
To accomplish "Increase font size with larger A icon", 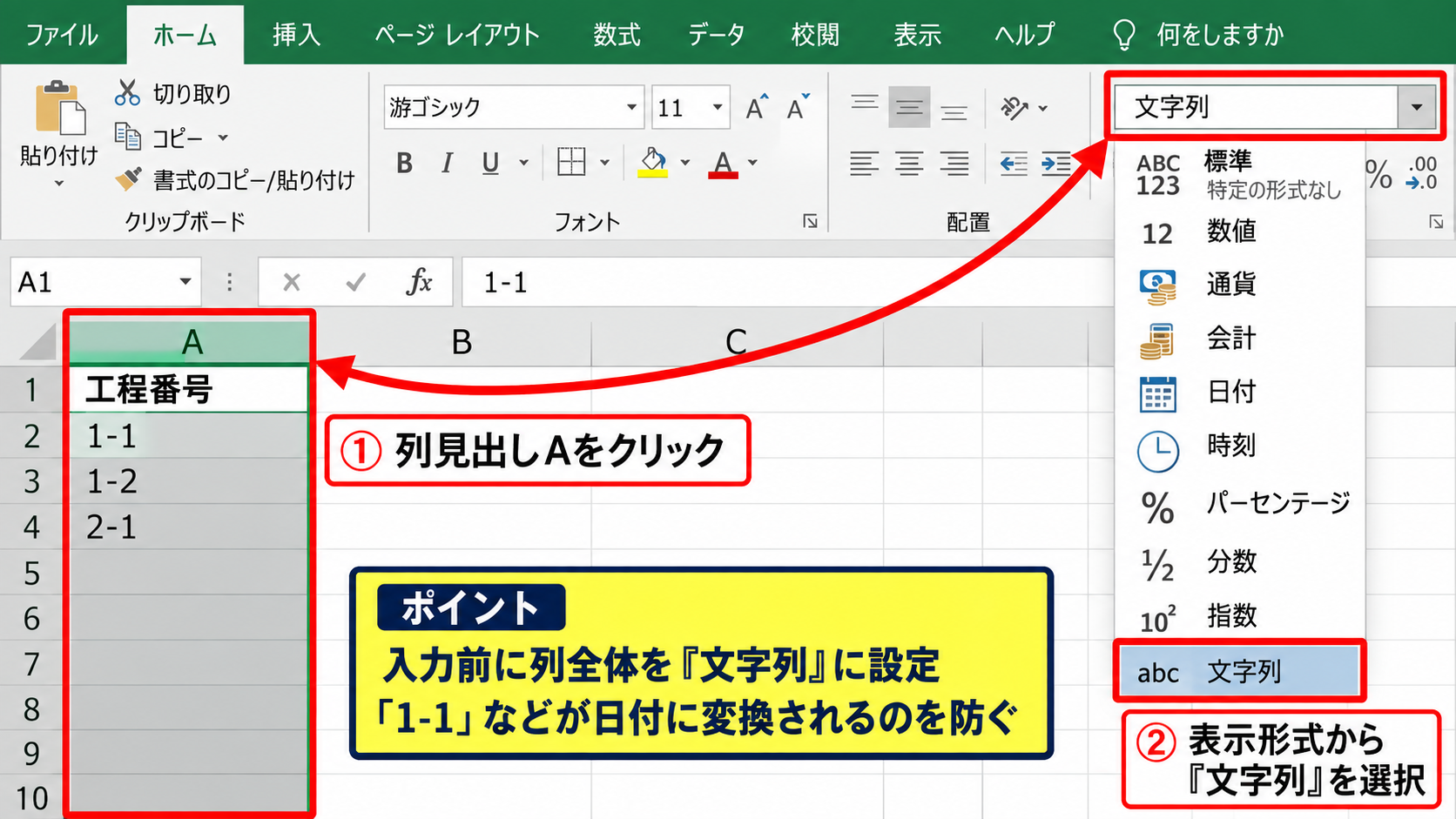I will 757,107.
